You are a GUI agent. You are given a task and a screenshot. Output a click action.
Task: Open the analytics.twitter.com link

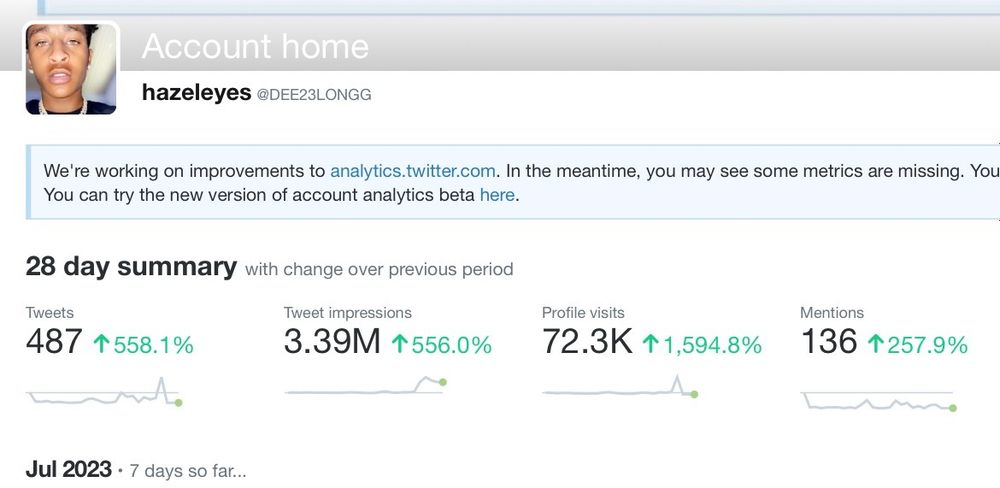pos(413,171)
